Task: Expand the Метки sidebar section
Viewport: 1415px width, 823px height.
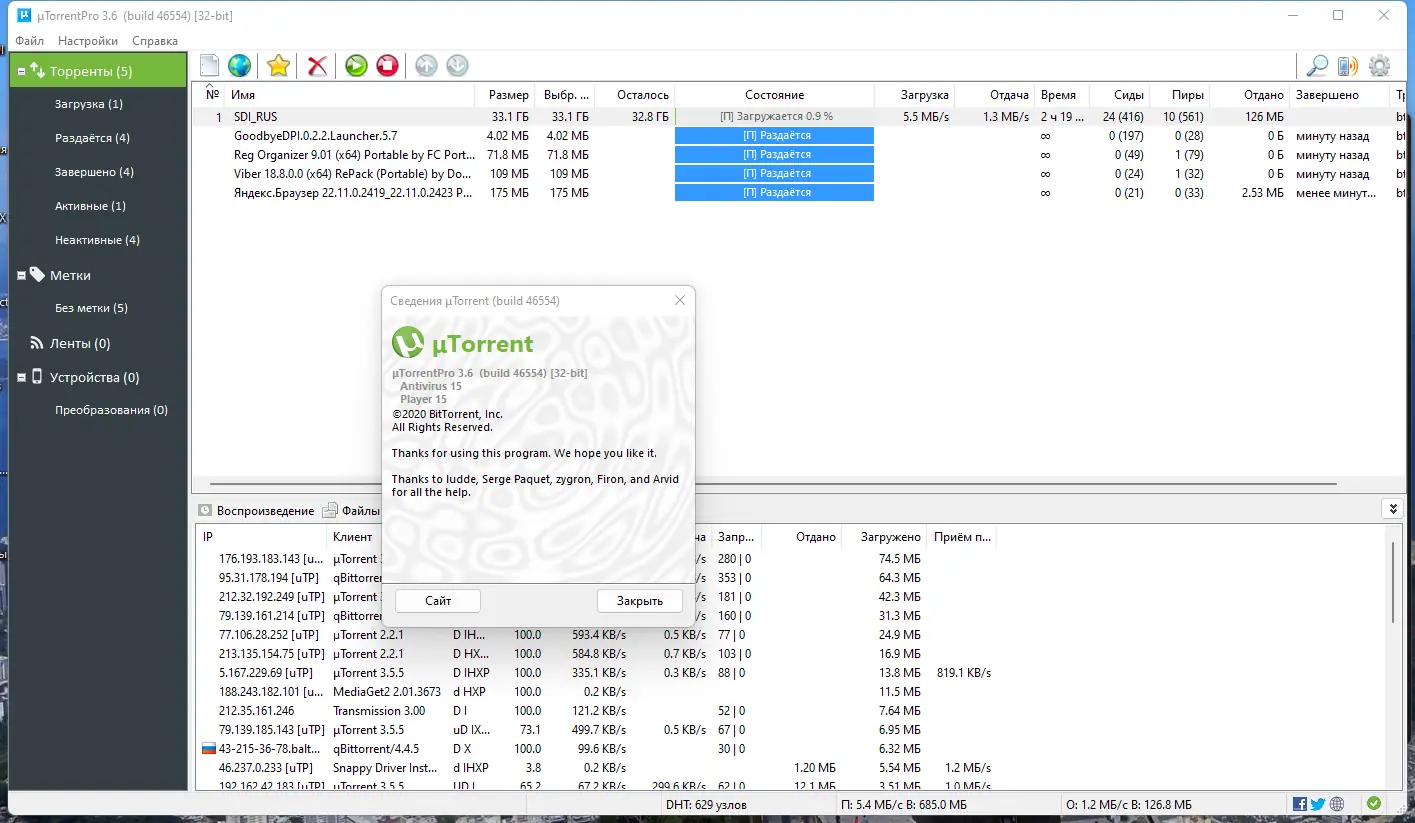Action: [21, 275]
